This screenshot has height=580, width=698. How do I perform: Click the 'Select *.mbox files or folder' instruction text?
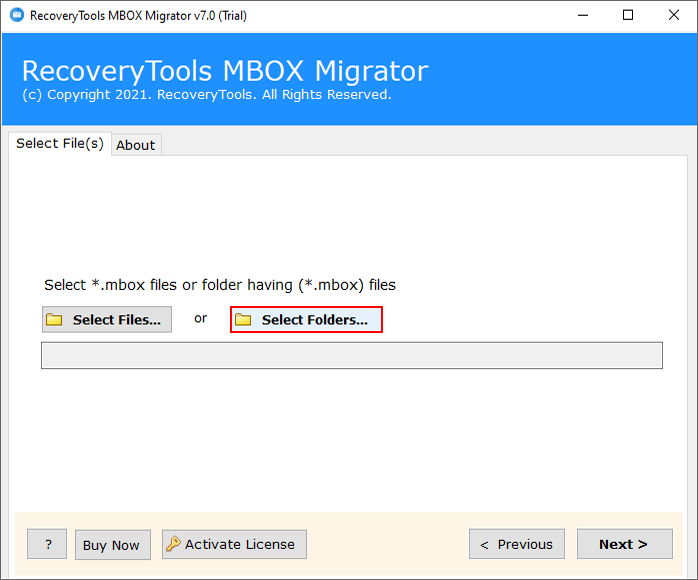[x=220, y=285]
